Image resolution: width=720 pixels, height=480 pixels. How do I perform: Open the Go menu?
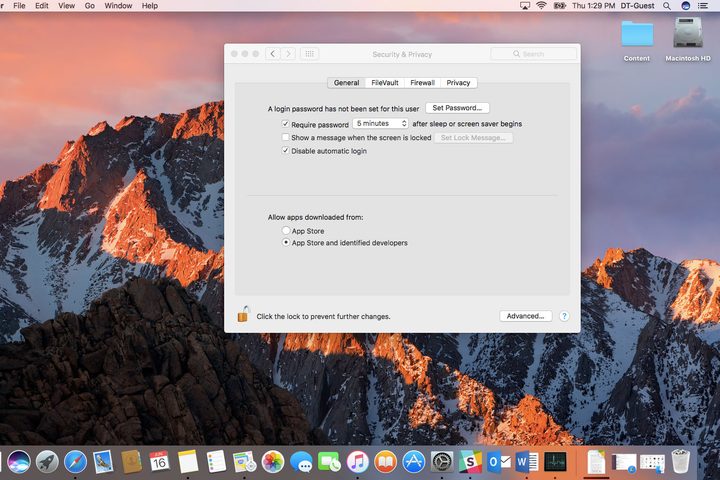90,6
